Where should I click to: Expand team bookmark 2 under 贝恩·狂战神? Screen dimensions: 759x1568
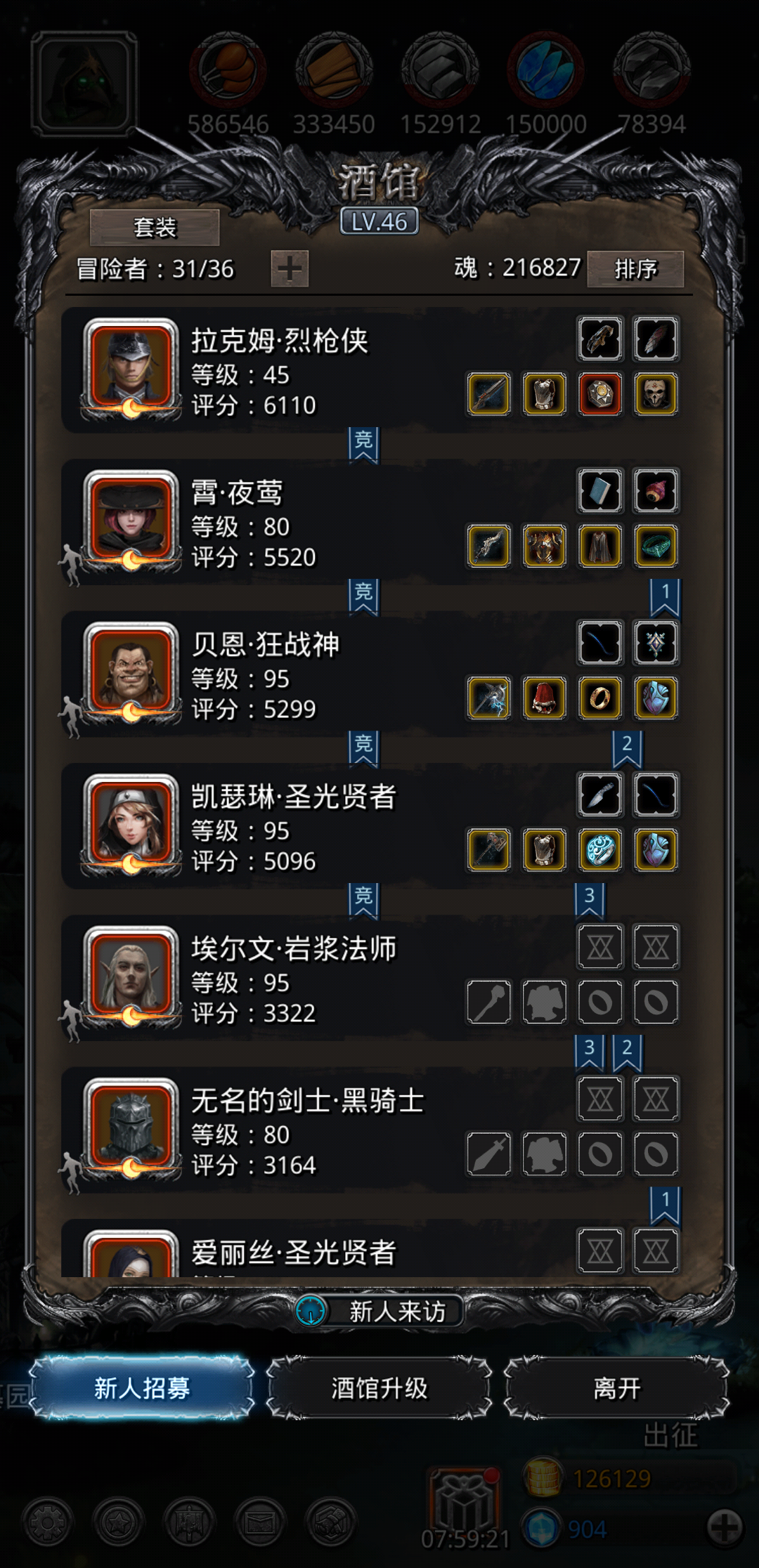coord(627,748)
